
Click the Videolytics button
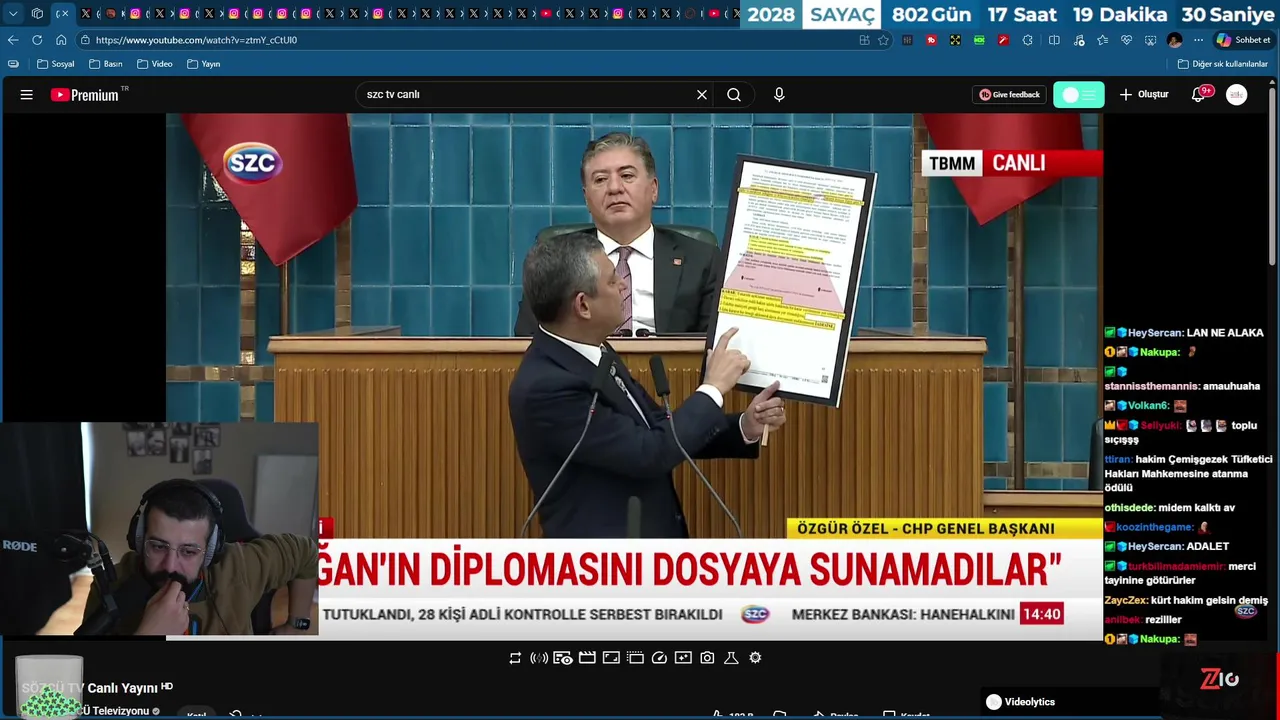coord(1020,702)
